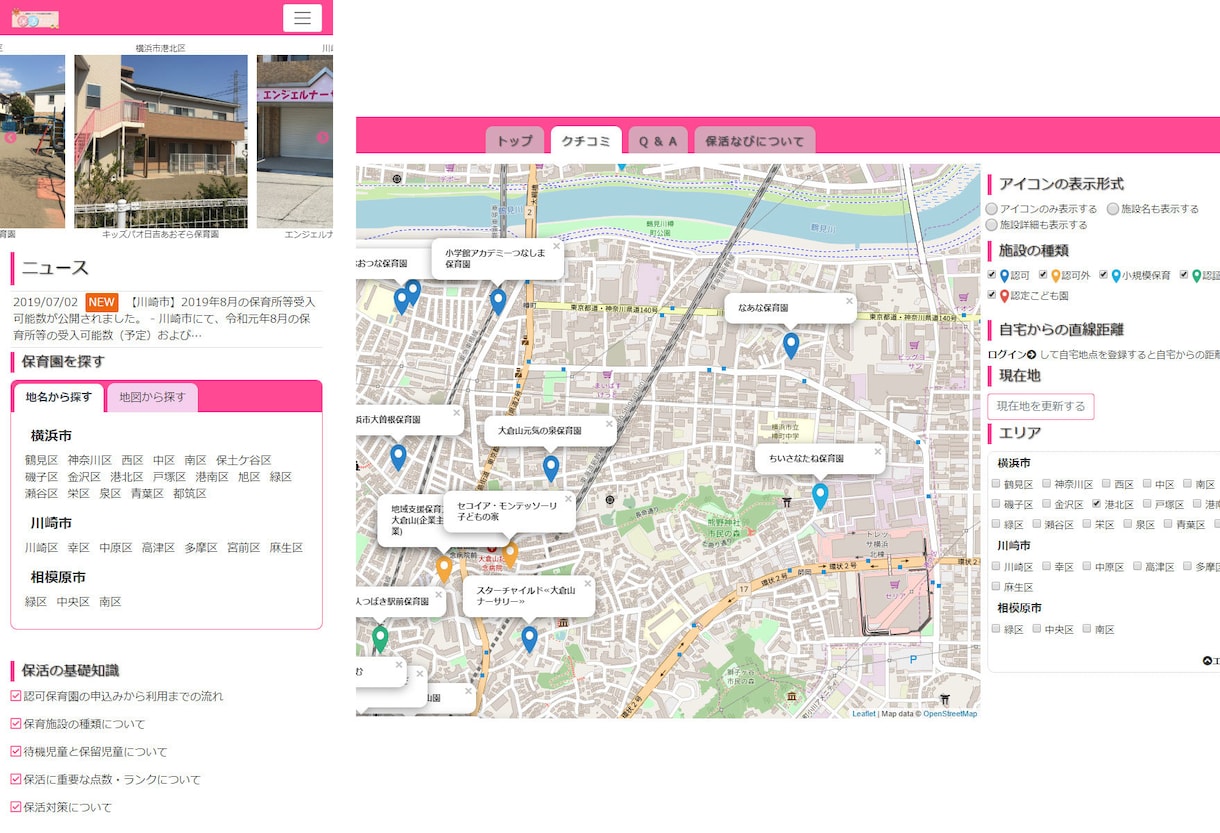
Task: Click the site logo in pink header
Action: [35, 18]
